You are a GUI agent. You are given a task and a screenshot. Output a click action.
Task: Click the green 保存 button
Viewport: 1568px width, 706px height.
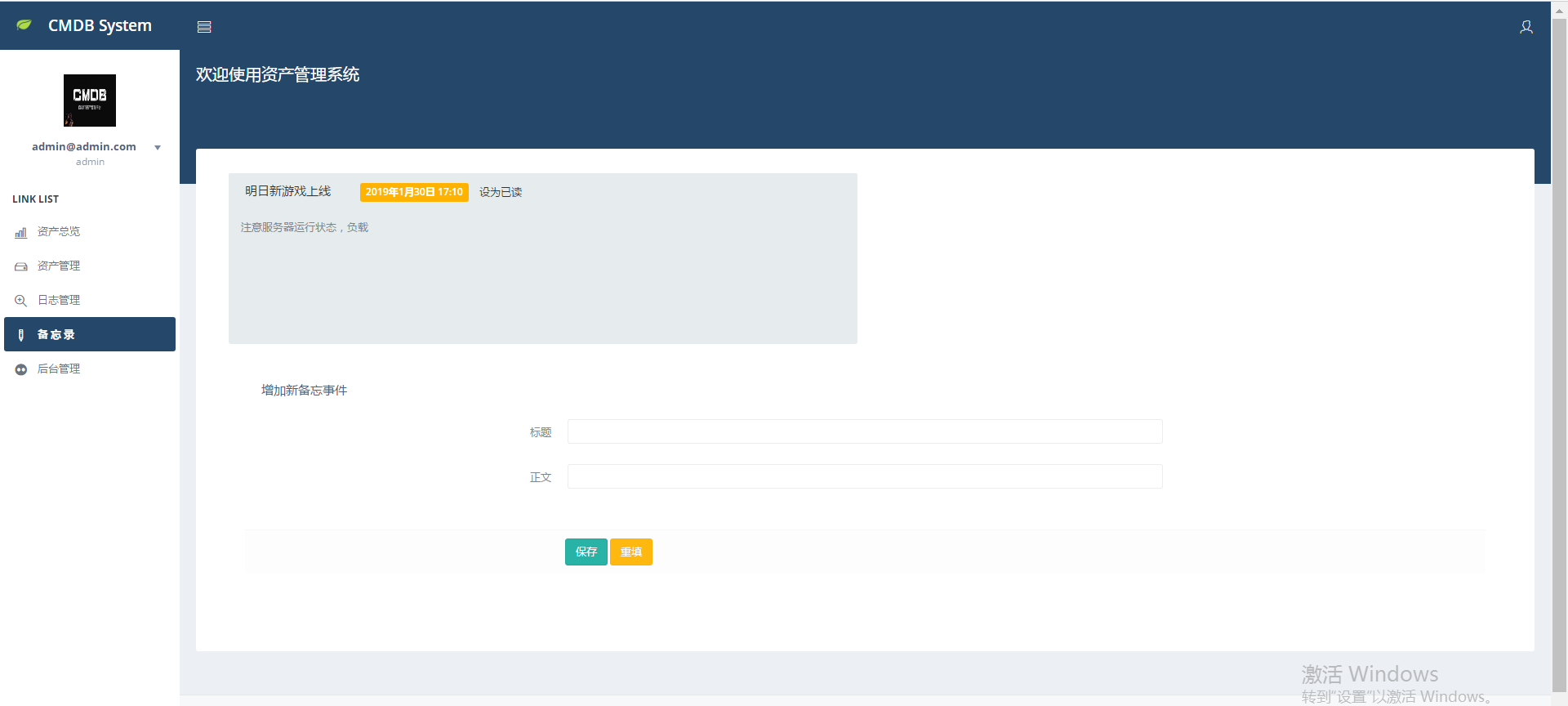(586, 552)
